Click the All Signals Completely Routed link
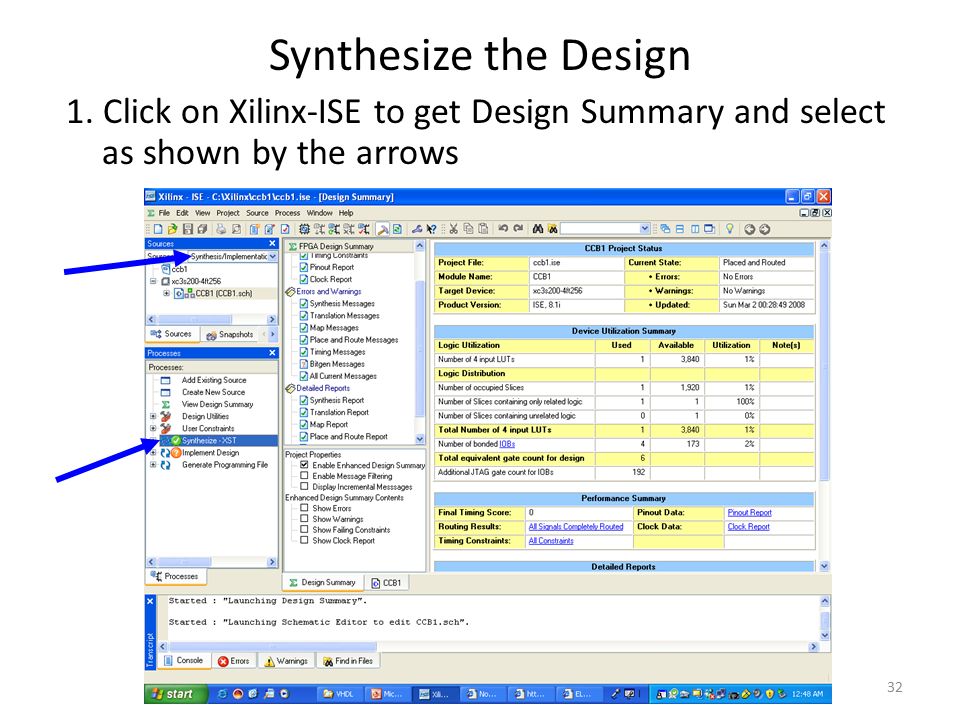960x720 pixels. (x=576, y=527)
